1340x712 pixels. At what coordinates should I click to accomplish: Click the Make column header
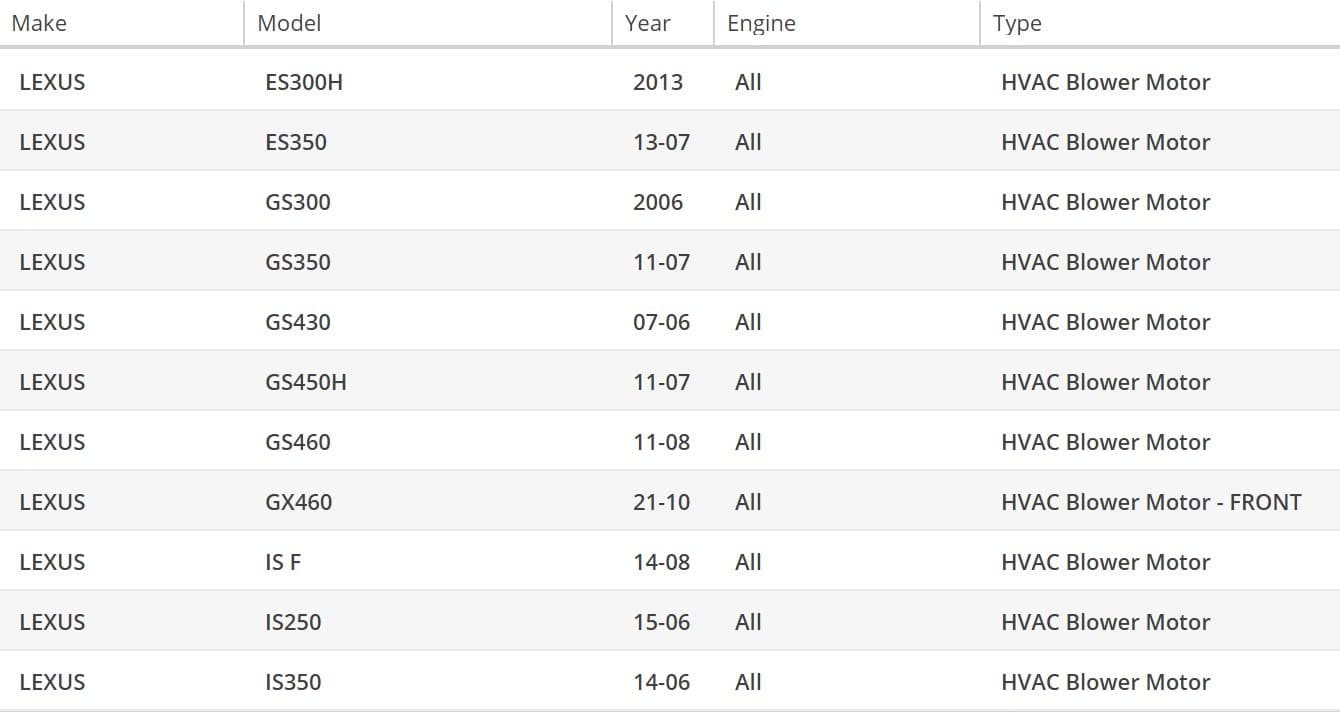pos(39,23)
